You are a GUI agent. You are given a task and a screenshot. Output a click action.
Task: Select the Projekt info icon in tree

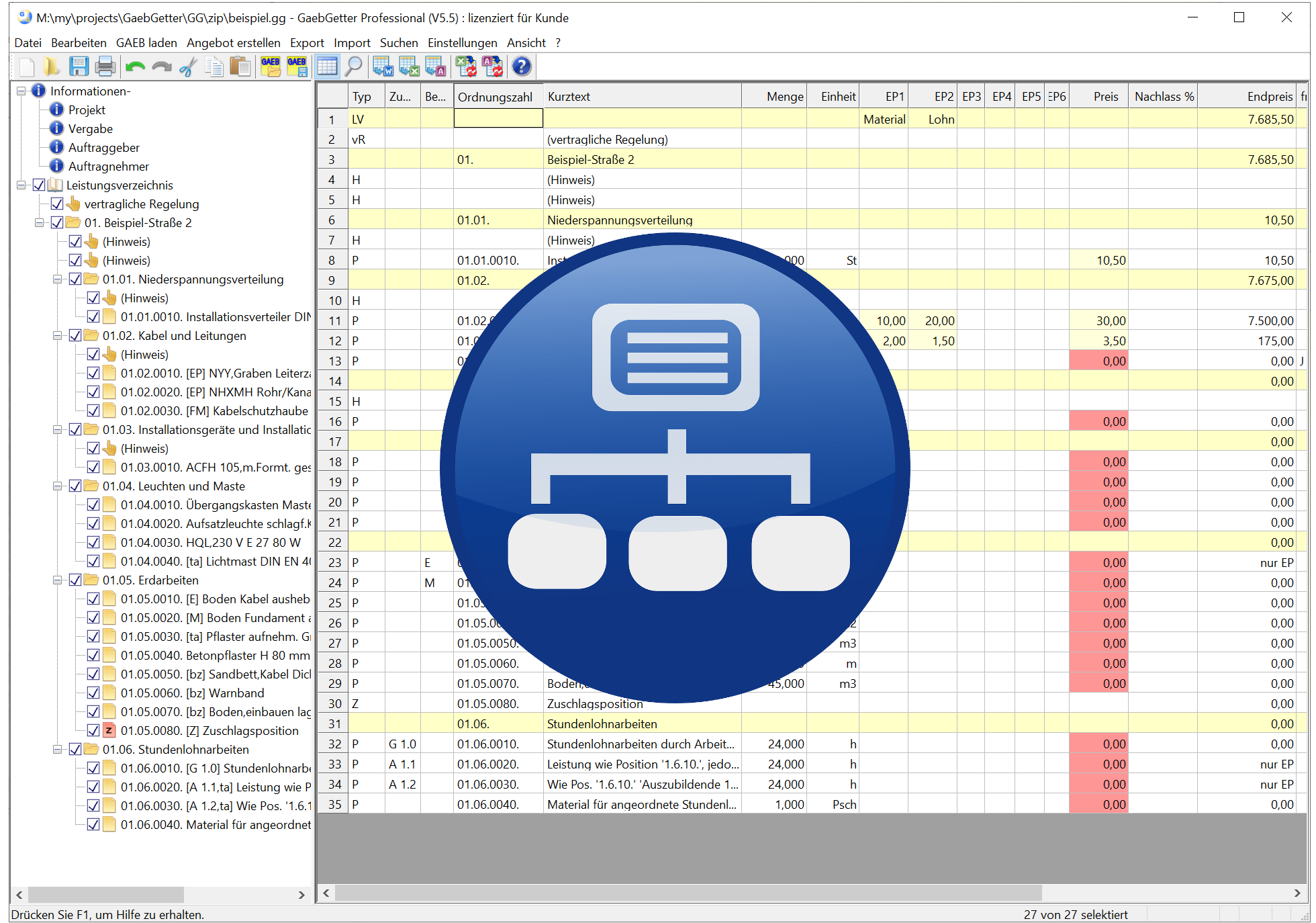[x=57, y=109]
